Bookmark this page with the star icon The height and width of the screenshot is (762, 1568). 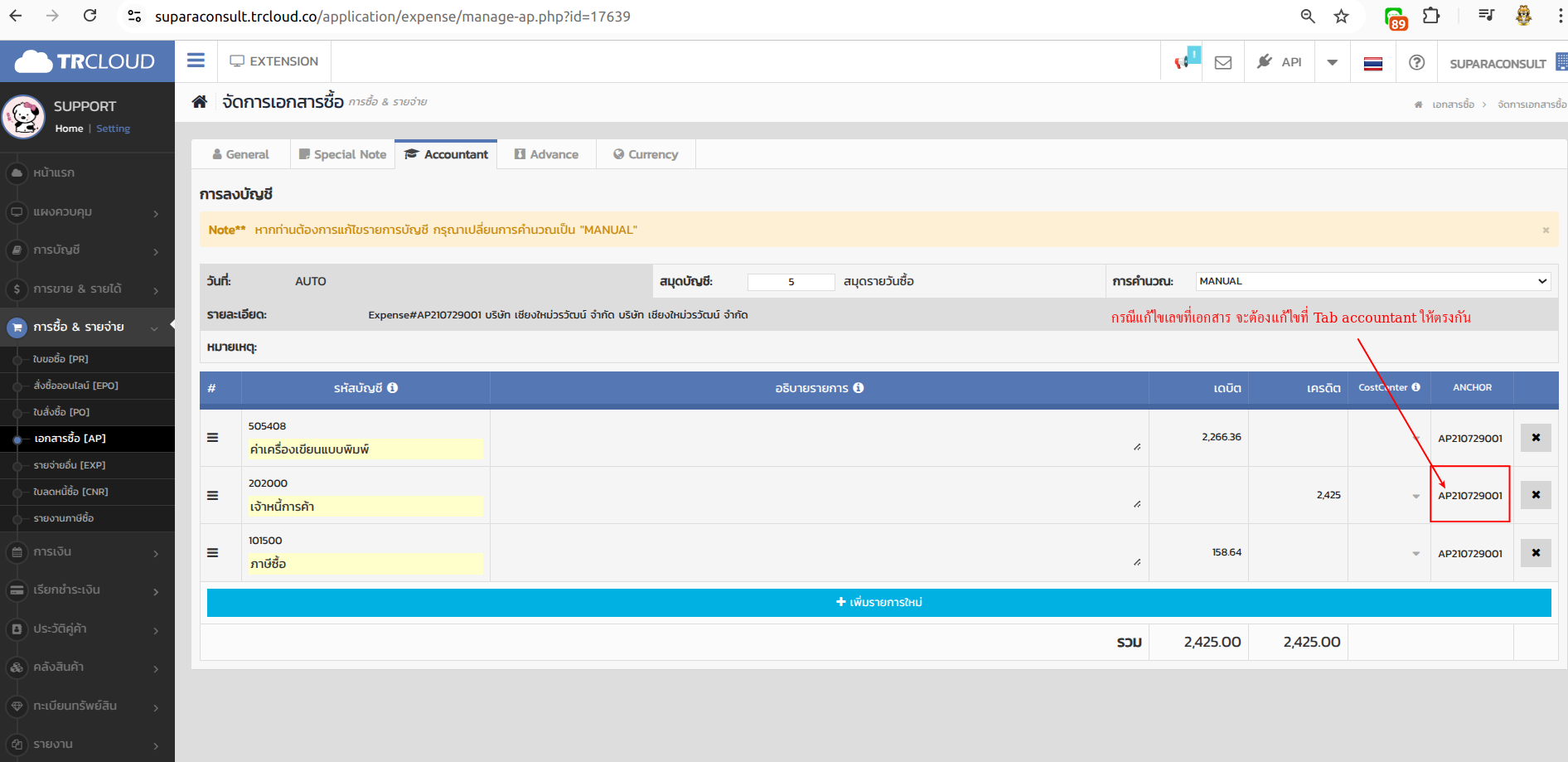click(1341, 16)
